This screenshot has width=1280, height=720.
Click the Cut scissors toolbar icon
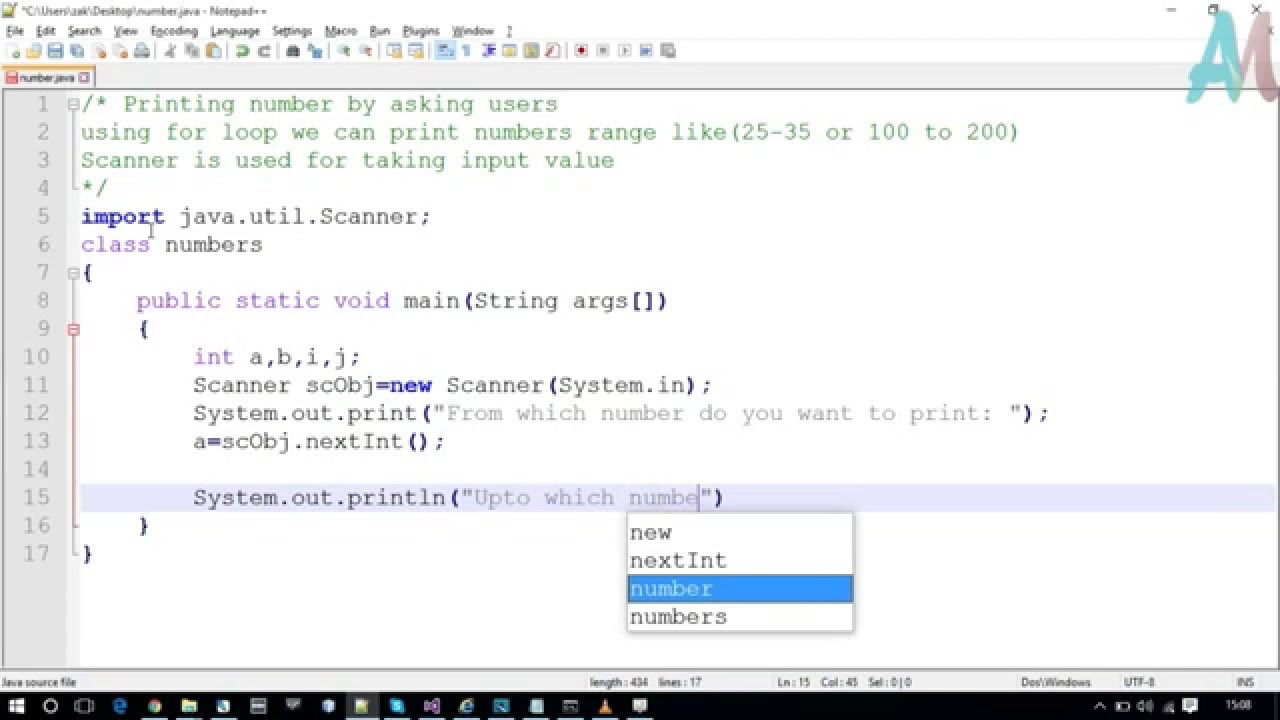[x=170, y=50]
